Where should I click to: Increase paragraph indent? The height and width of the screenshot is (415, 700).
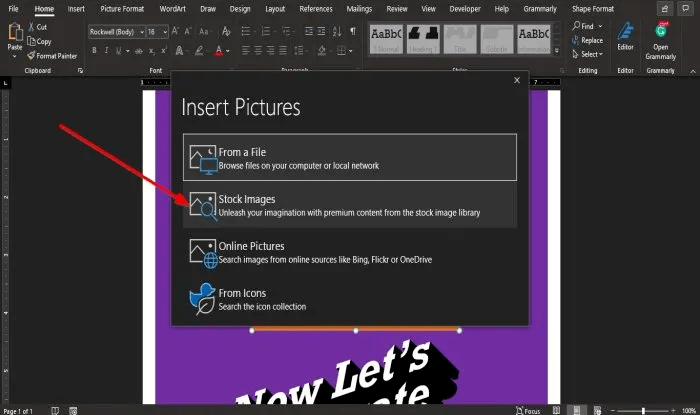(321, 31)
